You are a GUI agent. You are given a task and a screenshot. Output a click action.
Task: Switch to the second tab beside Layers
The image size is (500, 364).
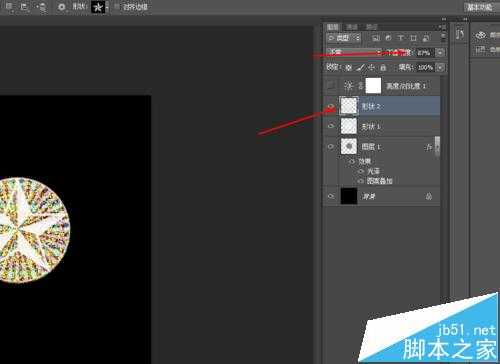[x=352, y=27]
